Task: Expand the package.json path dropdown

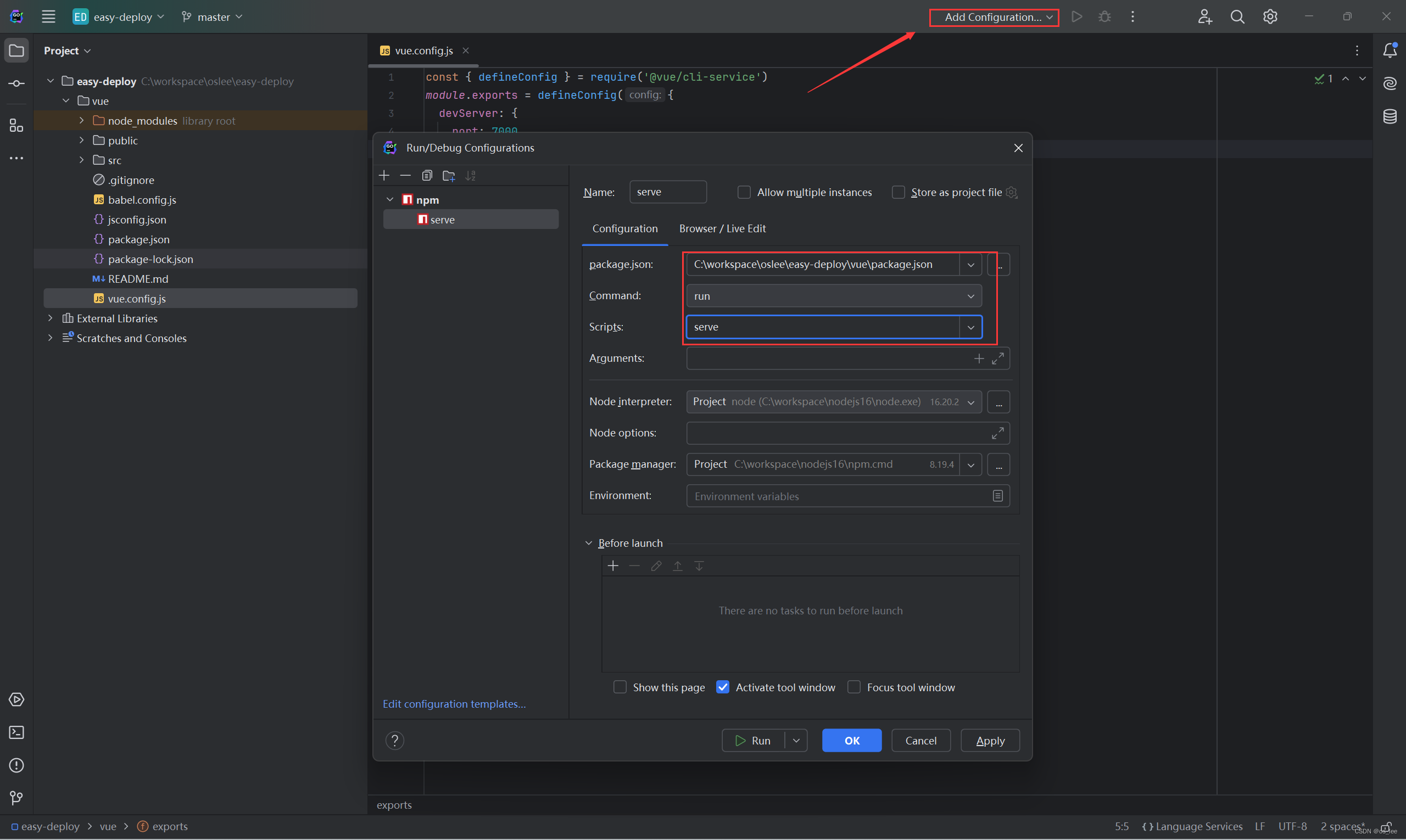Action: pyautogui.click(x=969, y=264)
